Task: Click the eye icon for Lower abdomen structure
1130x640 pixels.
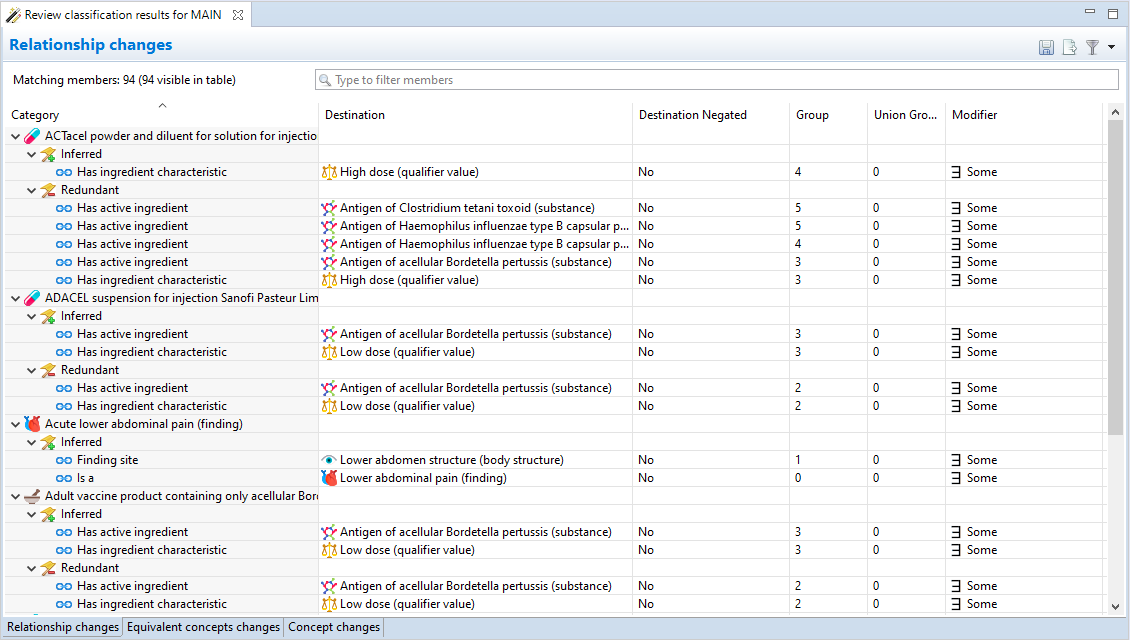Action: tap(329, 460)
